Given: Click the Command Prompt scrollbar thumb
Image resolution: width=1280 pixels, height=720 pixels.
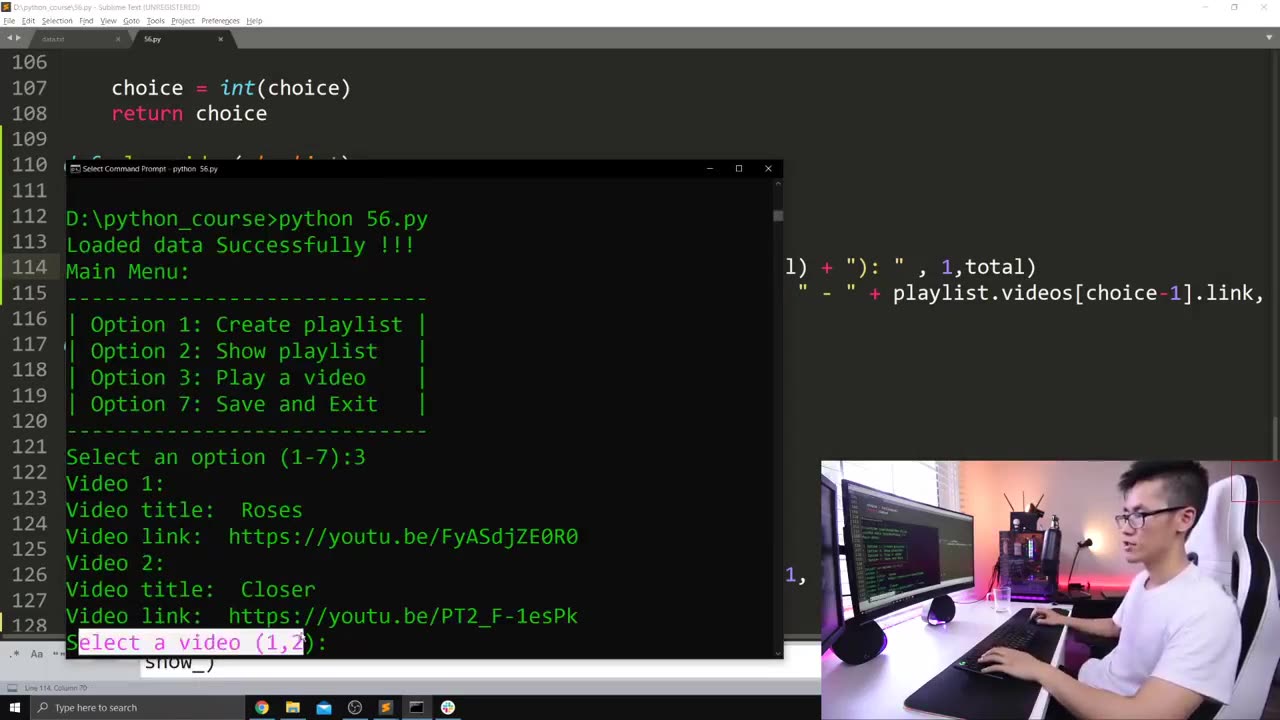Looking at the screenshot, I should [778, 215].
